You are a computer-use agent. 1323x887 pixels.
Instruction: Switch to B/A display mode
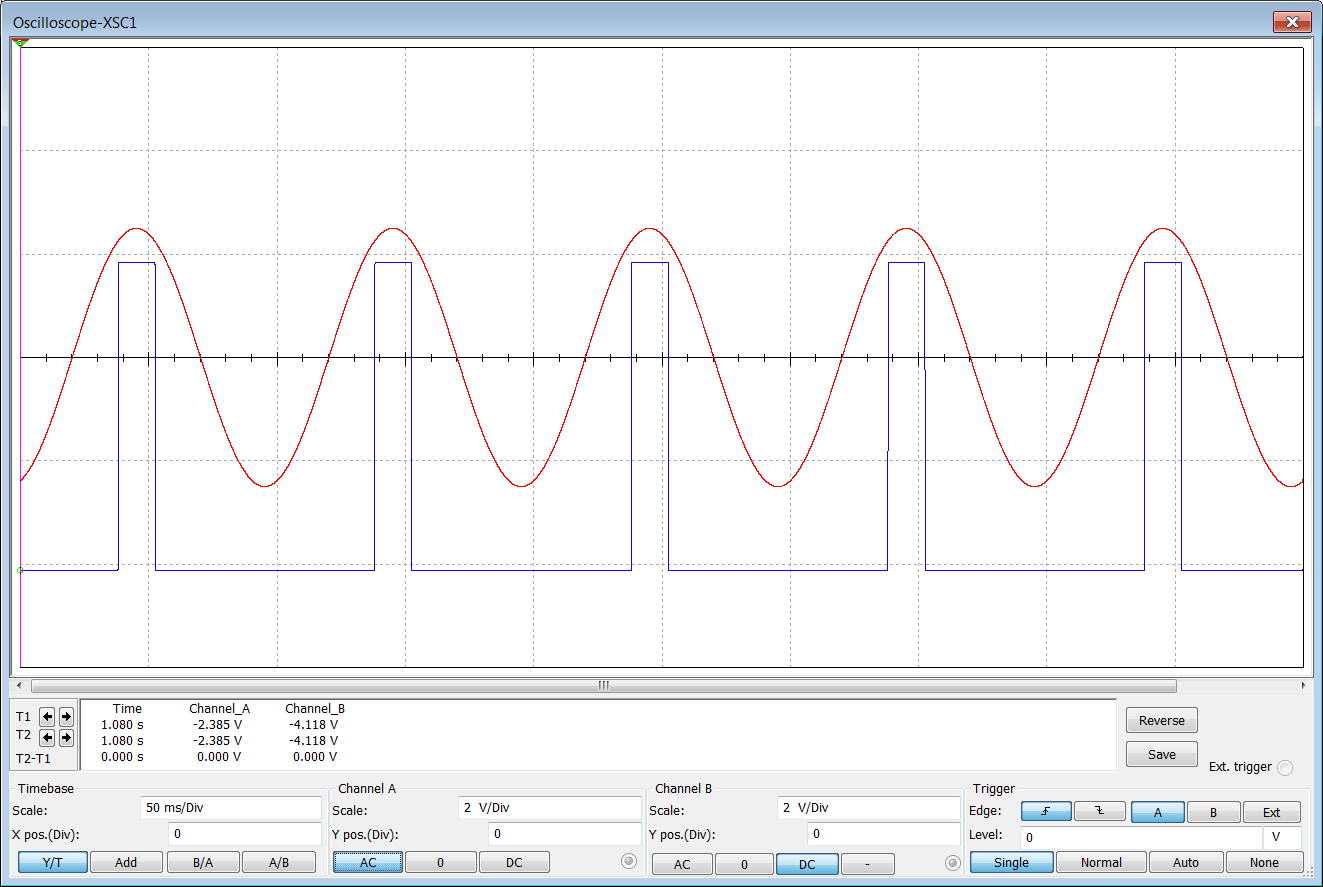tap(202, 861)
